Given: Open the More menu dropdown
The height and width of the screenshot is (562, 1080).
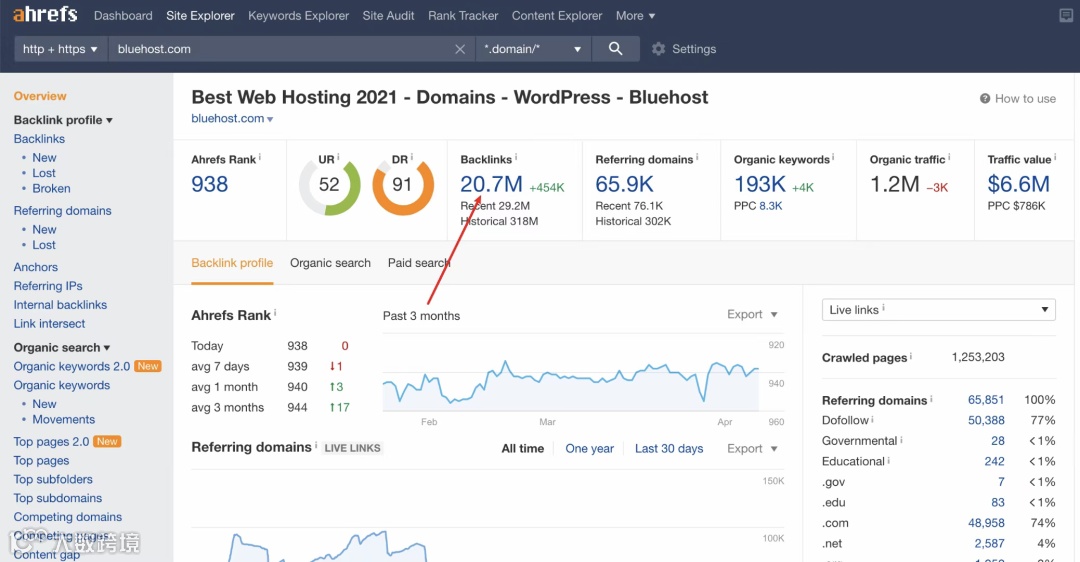Looking at the screenshot, I should [636, 15].
